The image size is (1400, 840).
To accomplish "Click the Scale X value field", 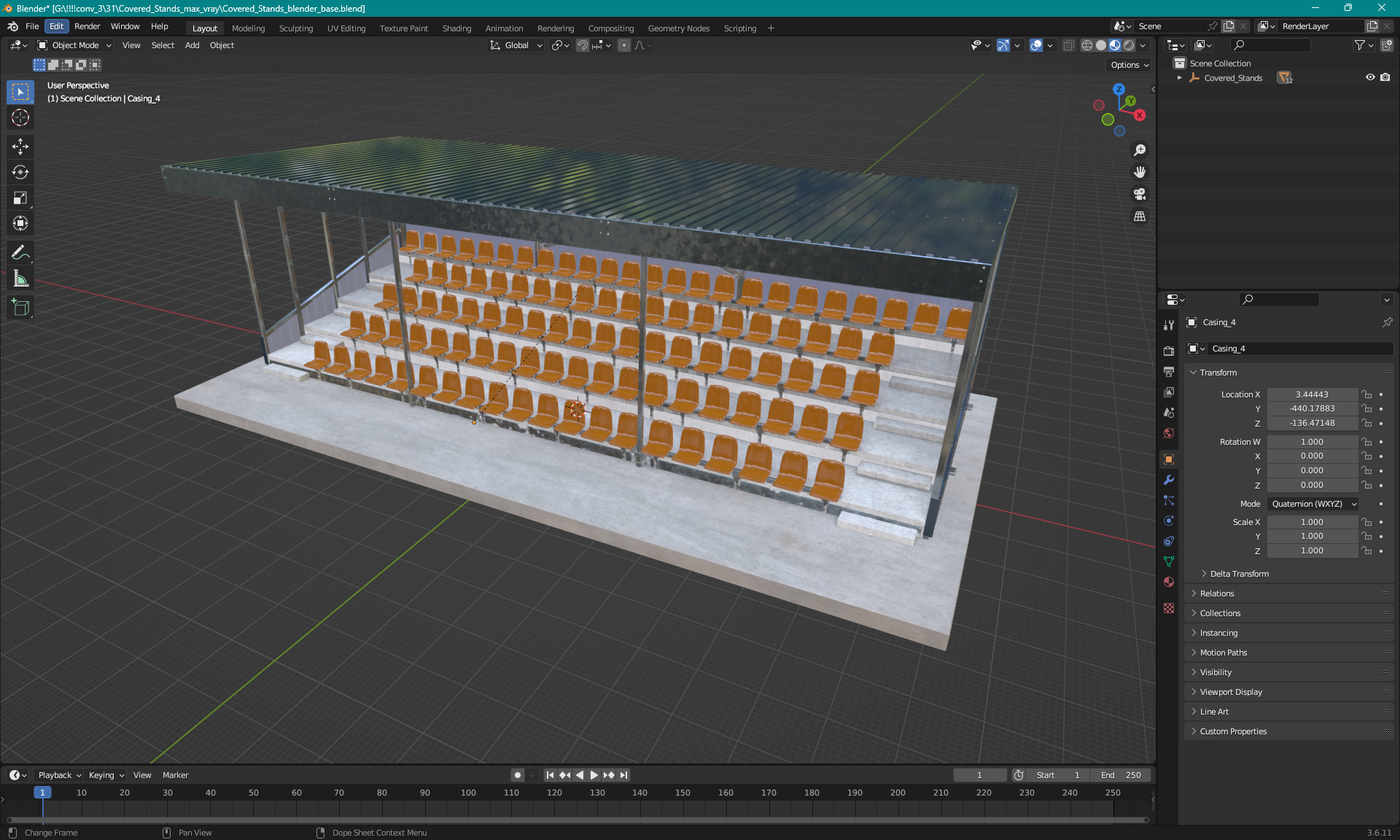I will [x=1312, y=522].
